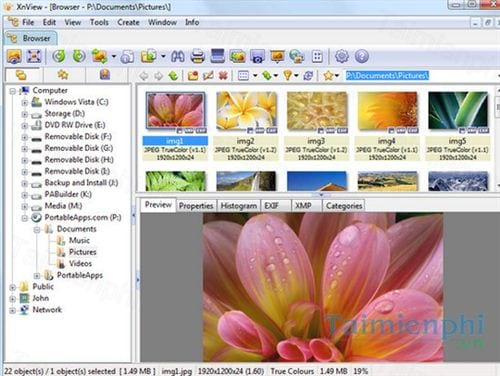This screenshot has height=376, width=500.
Task: Select Backup and Install (J:) drive
Action: click(81, 183)
